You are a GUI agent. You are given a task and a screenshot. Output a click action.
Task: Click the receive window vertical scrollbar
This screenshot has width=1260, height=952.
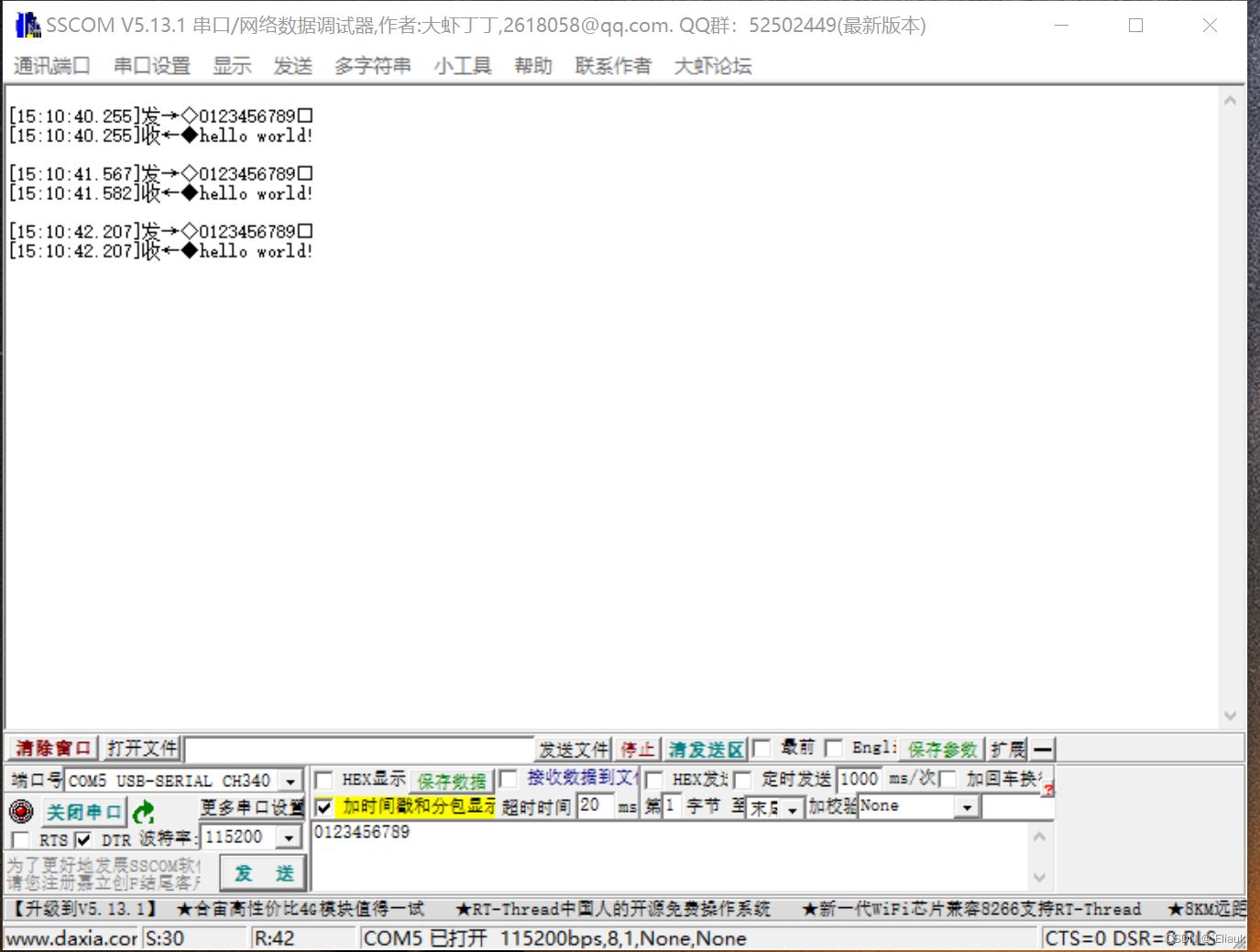click(x=1230, y=408)
